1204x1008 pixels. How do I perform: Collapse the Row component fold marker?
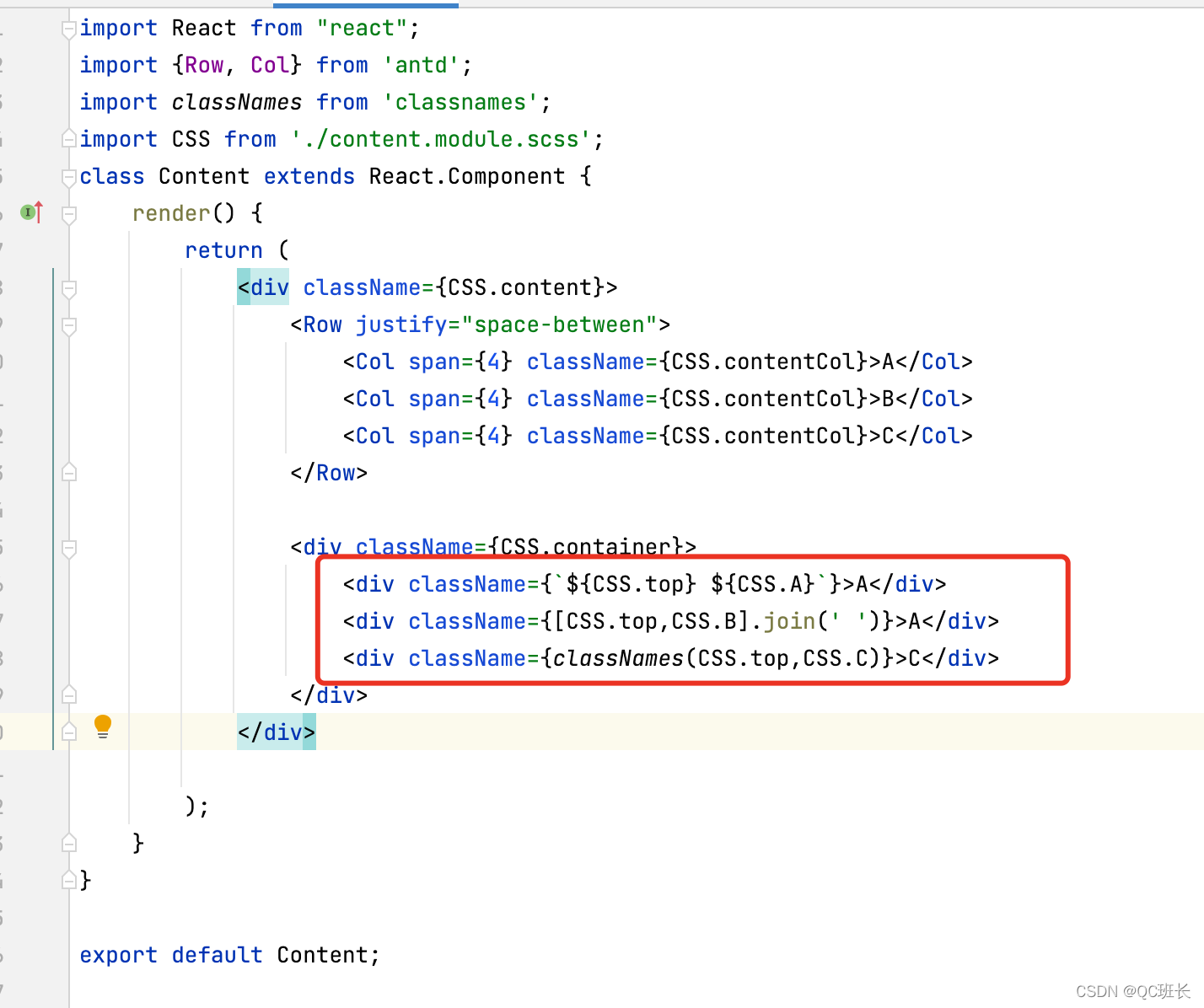click(68, 327)
